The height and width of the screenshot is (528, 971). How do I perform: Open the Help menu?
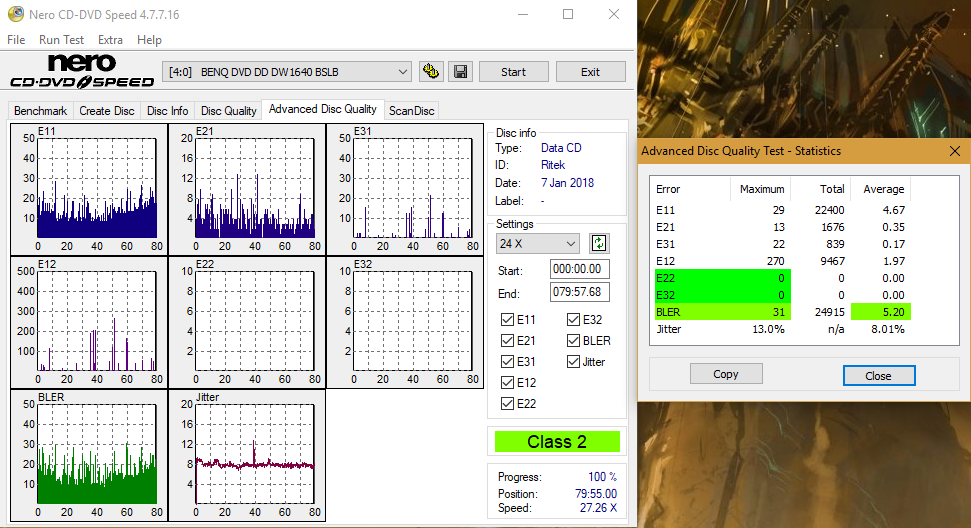[x=149, y=40]
